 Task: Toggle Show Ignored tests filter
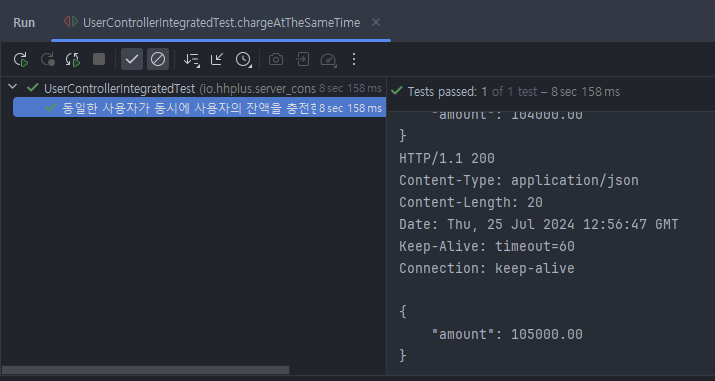[158, 59]
